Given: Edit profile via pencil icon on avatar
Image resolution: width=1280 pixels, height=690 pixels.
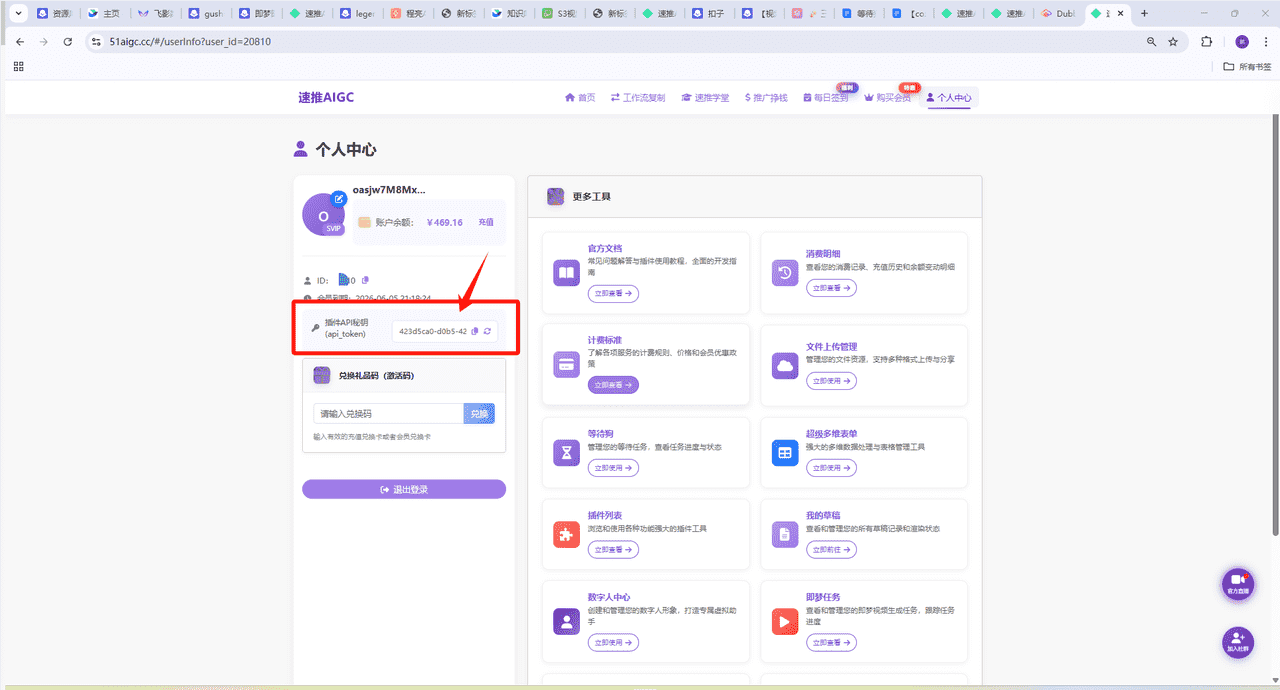Looking at the screenshot, I should coord(338,199).
